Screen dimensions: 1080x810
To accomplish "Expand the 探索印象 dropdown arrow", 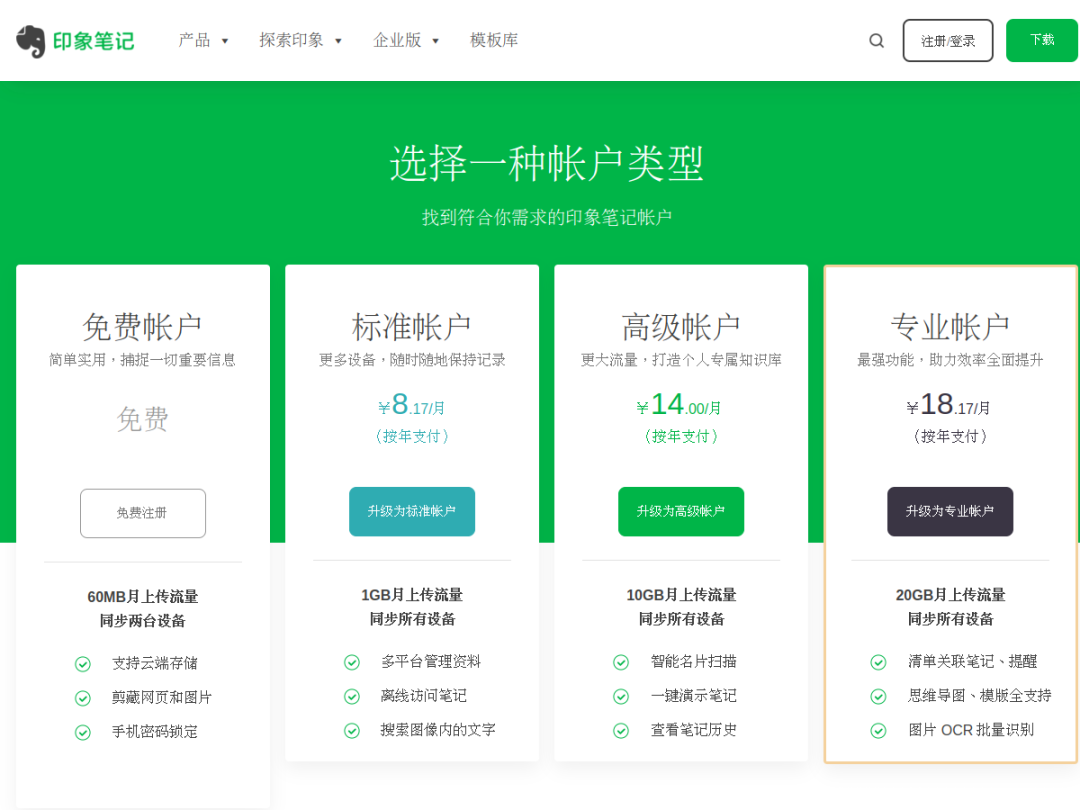I will (x=338, y=41).
